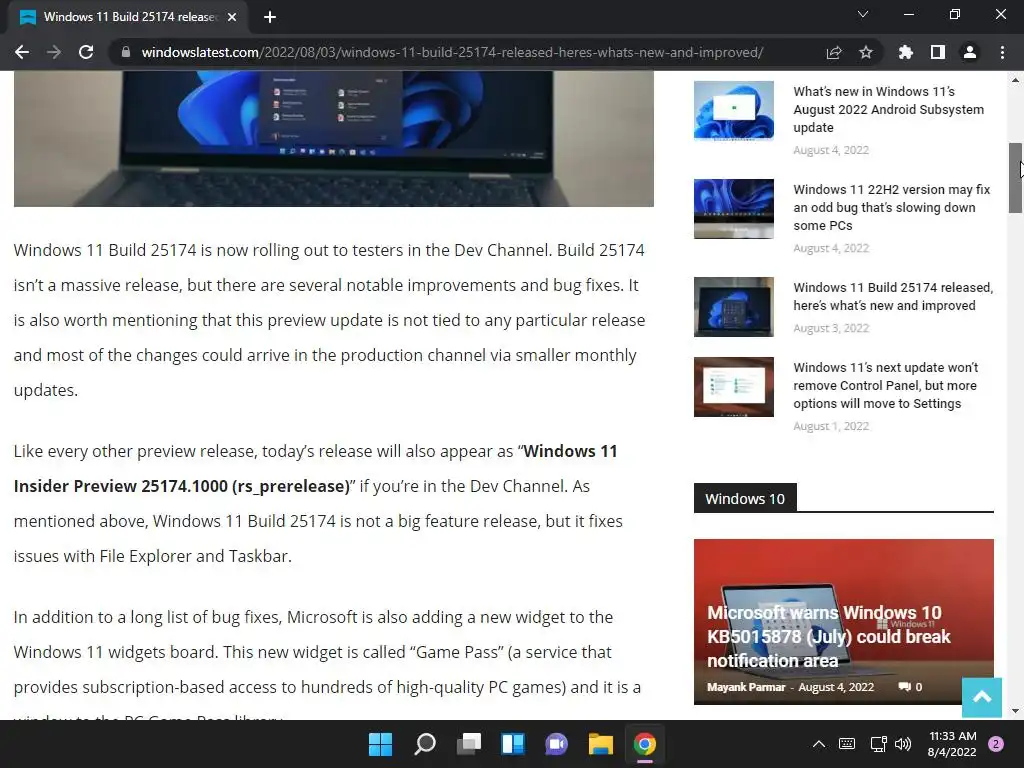Open the notification center badge

tap(996, 744)
